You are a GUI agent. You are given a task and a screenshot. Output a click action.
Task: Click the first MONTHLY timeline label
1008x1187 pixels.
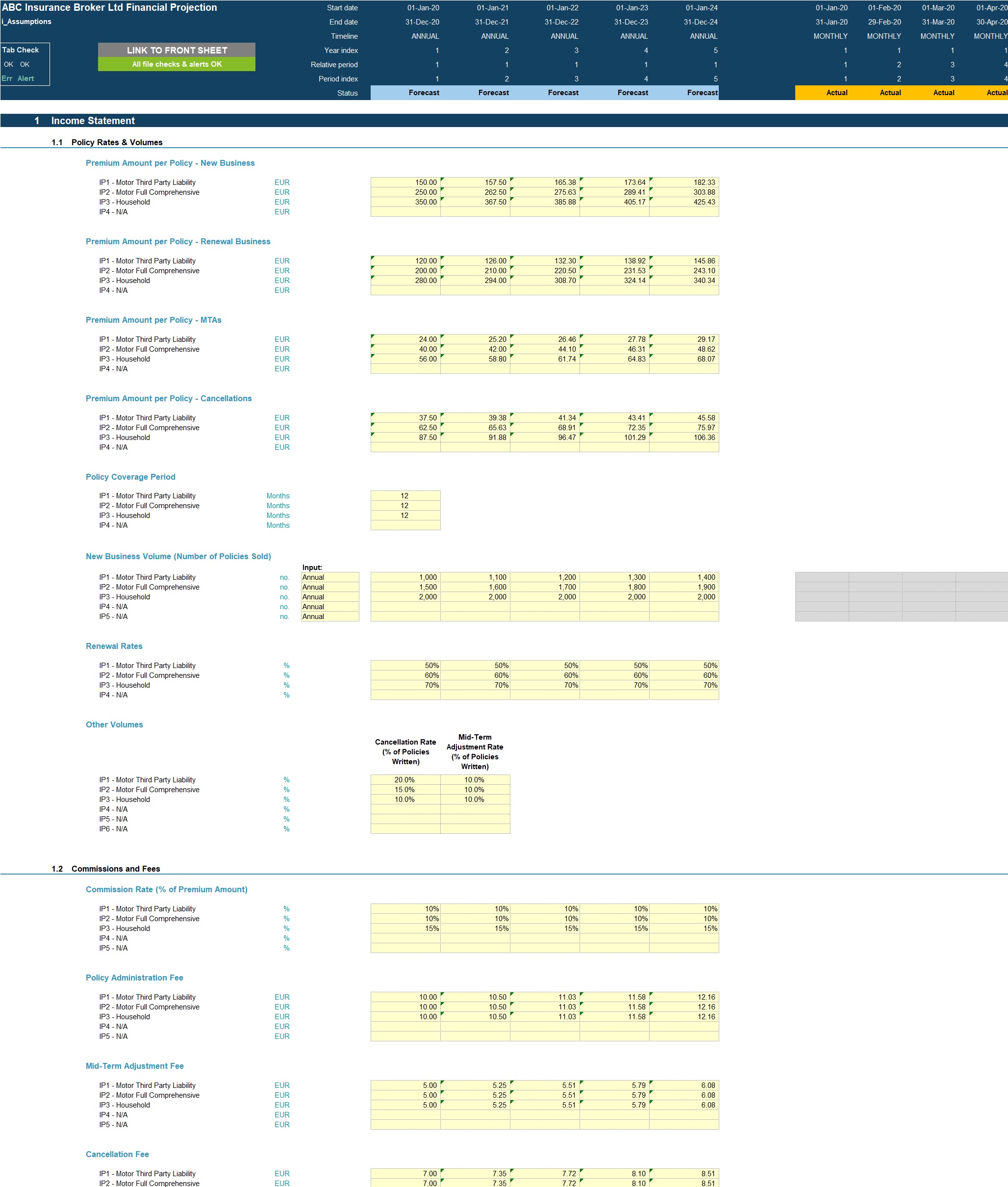coord(831,36)
